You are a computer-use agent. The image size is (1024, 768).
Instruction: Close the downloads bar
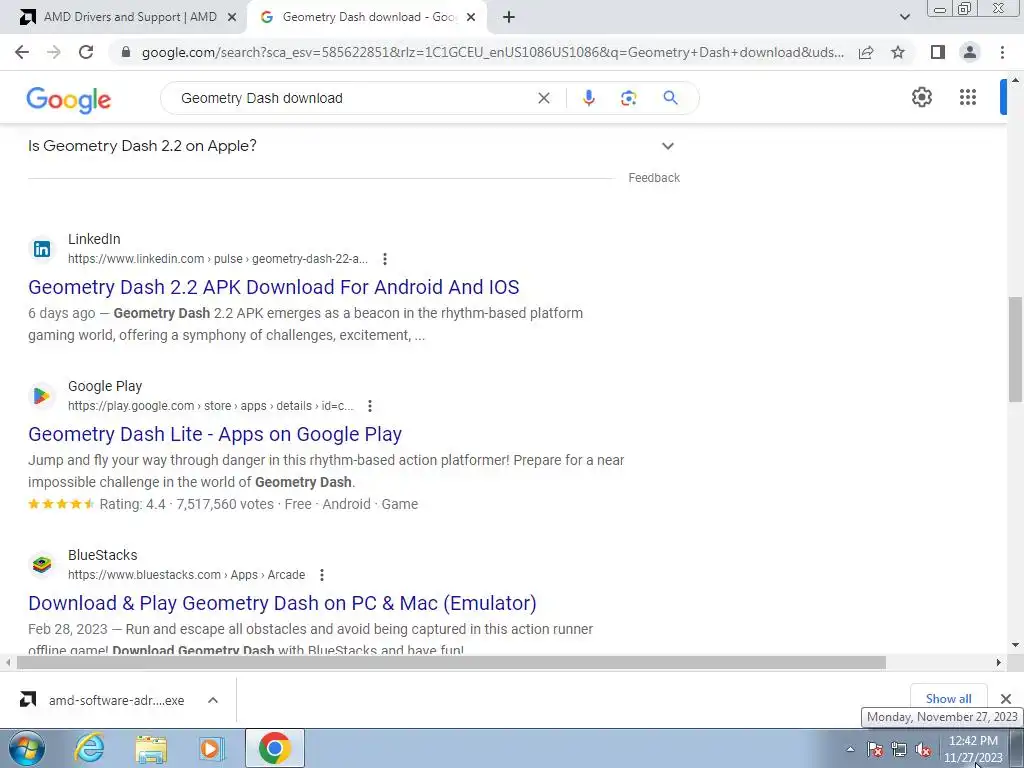point(1006,699)
